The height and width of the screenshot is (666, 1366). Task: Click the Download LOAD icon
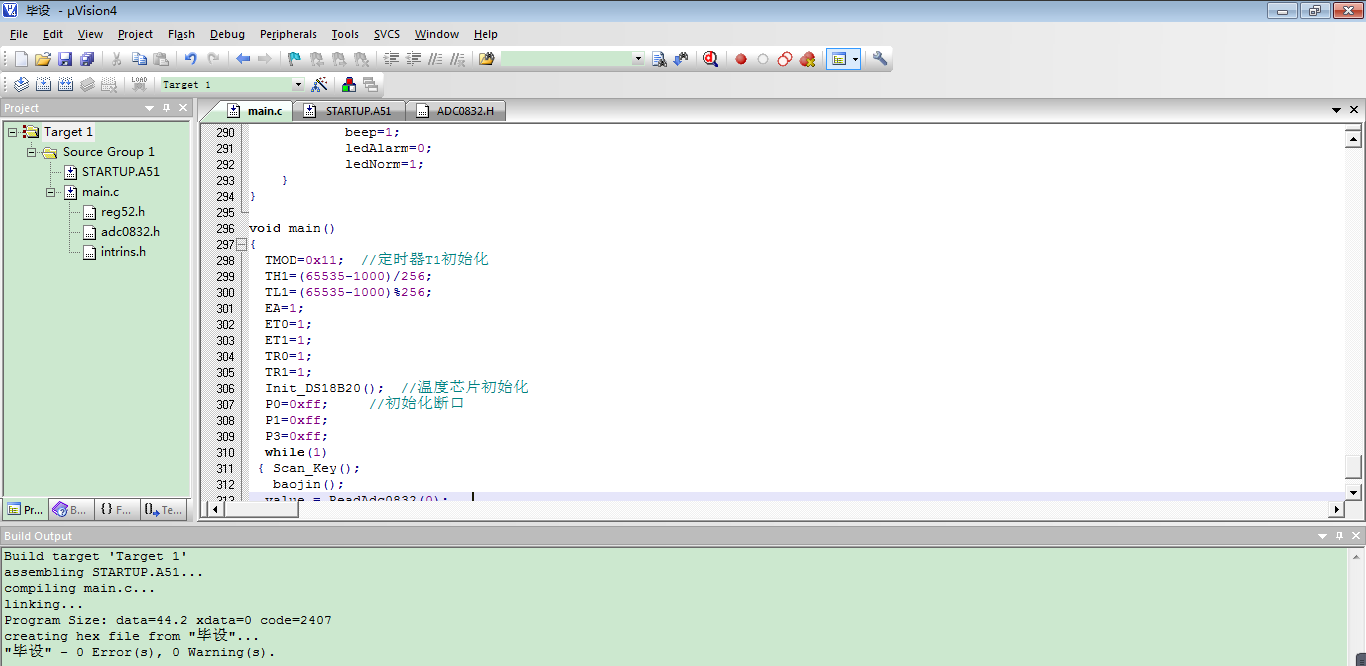pos(139,85)
